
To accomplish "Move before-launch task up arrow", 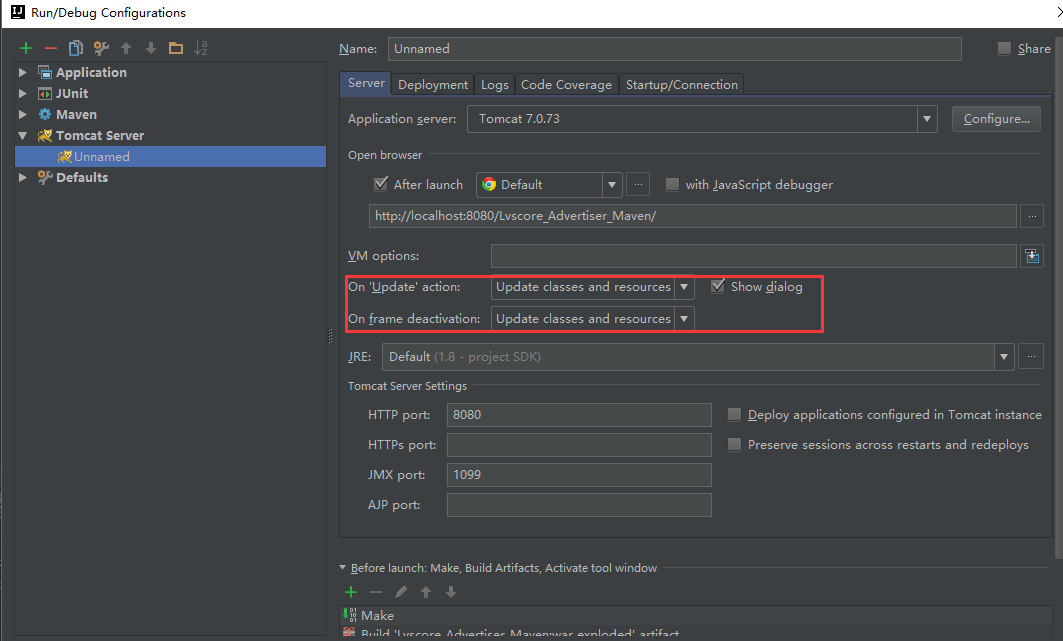I will [x=426, y=592].
